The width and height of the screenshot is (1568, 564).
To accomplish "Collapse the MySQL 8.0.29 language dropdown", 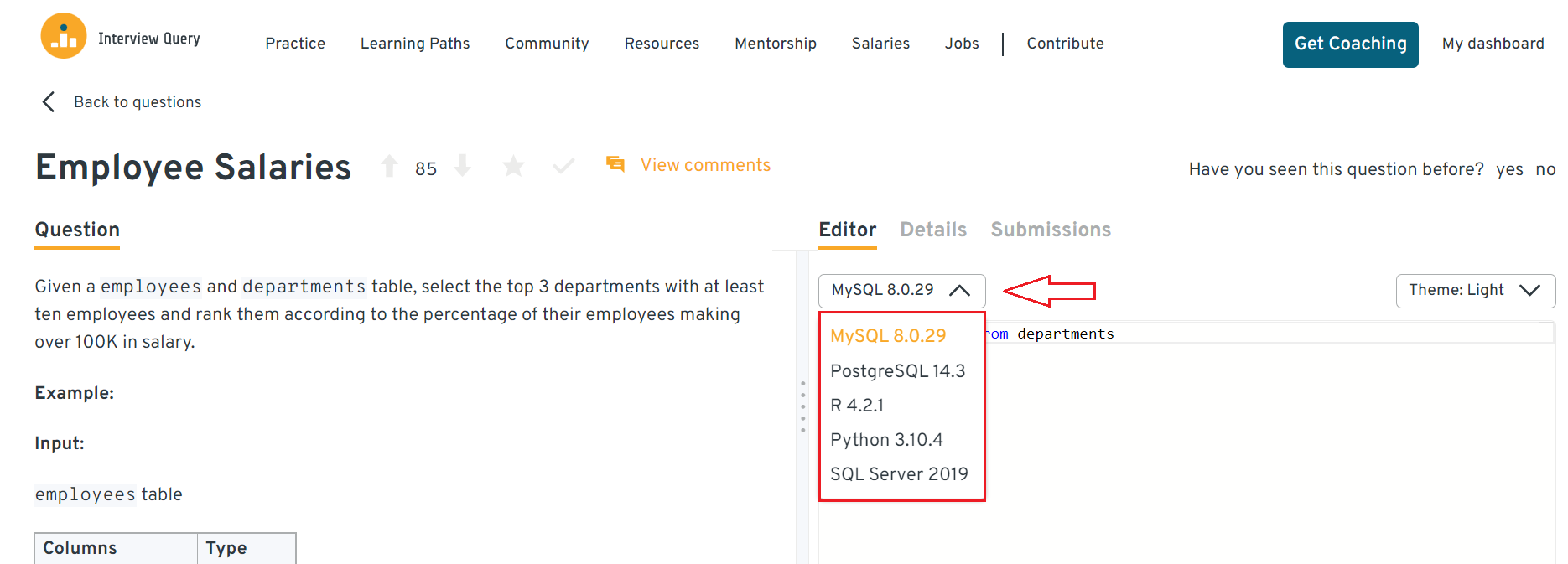I will tap(901, 290).
